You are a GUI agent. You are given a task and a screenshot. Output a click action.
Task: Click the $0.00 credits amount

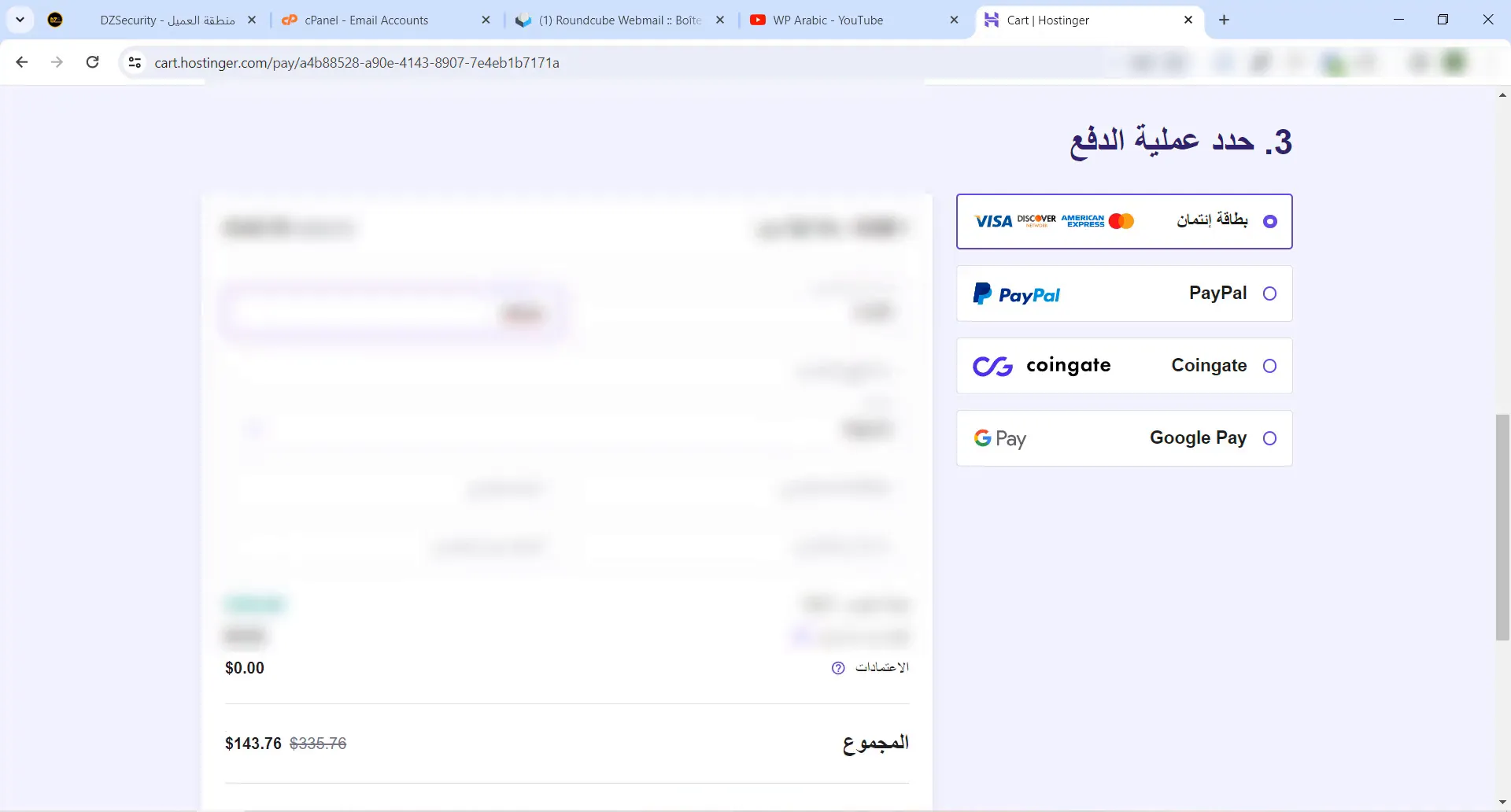[x=245, y=668]
